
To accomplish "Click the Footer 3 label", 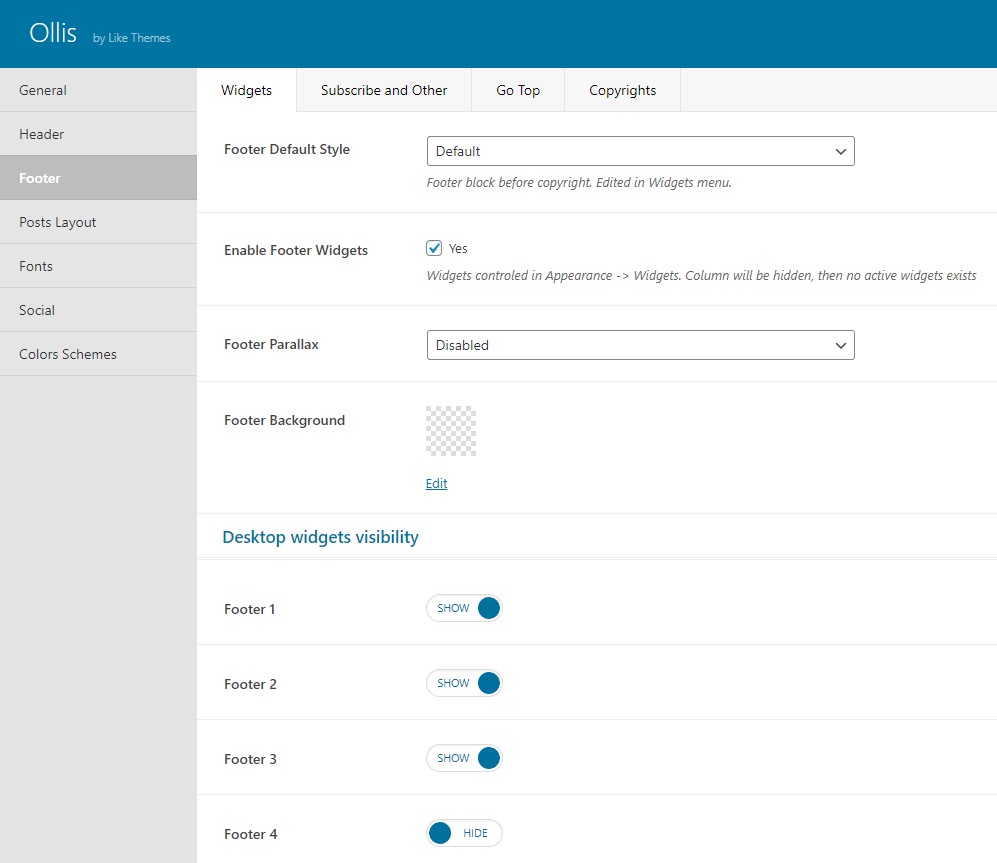I will 250,759.
